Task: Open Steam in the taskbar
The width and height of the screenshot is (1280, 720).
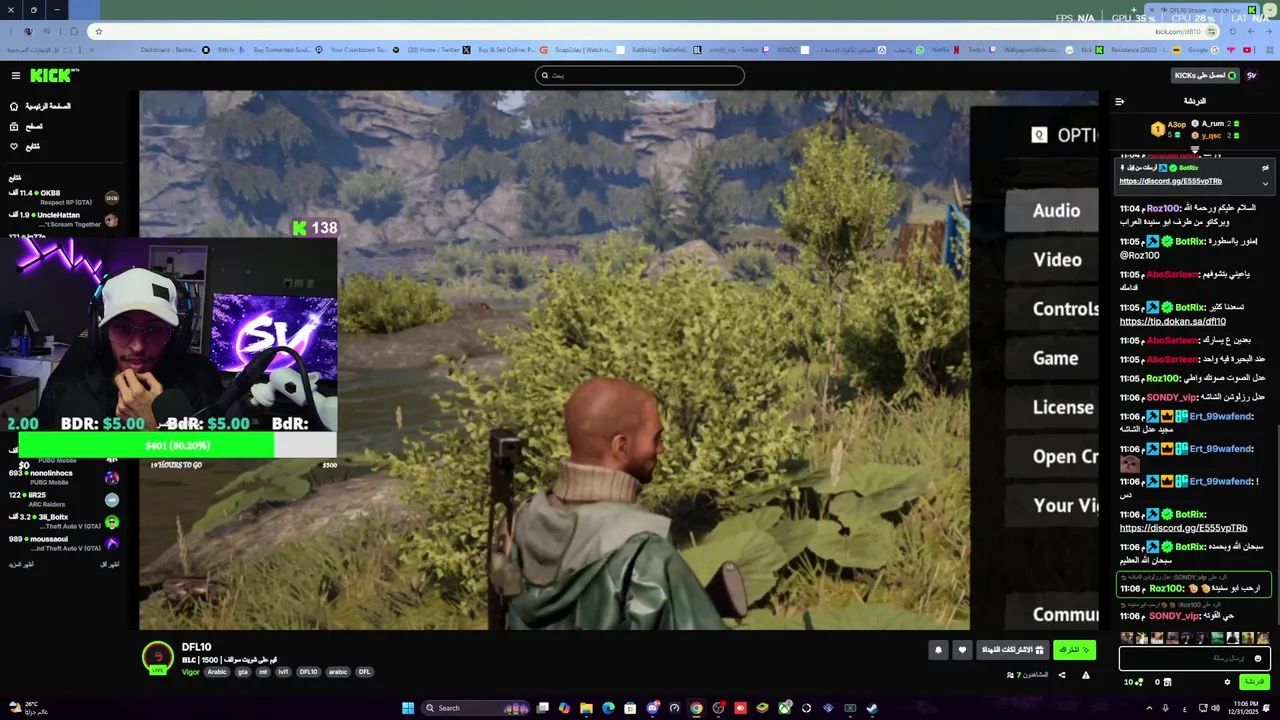Action: (872, 708)
